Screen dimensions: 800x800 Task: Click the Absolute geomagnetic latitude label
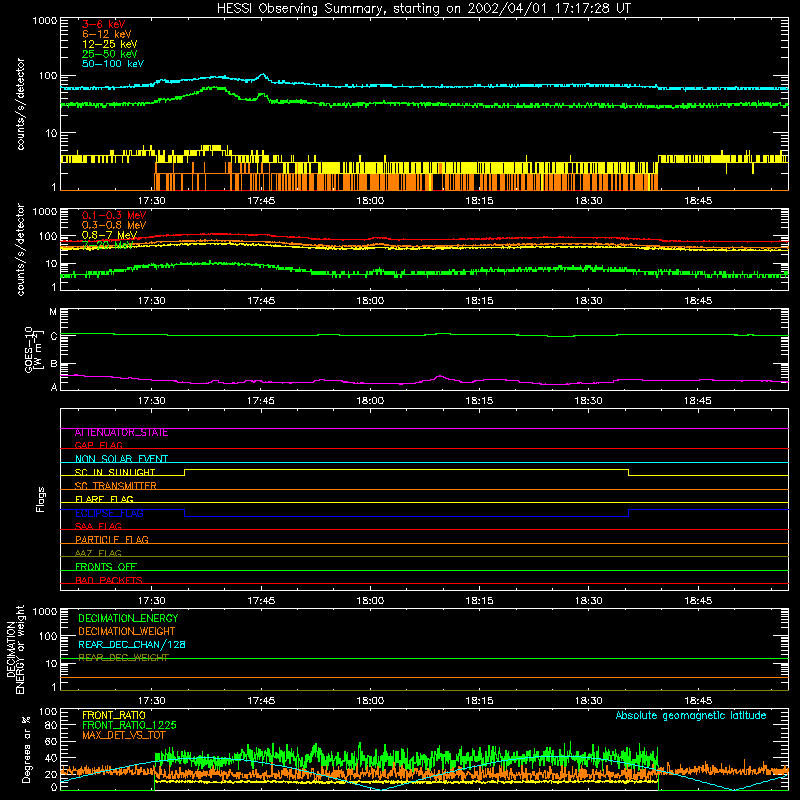pos(691,716)
